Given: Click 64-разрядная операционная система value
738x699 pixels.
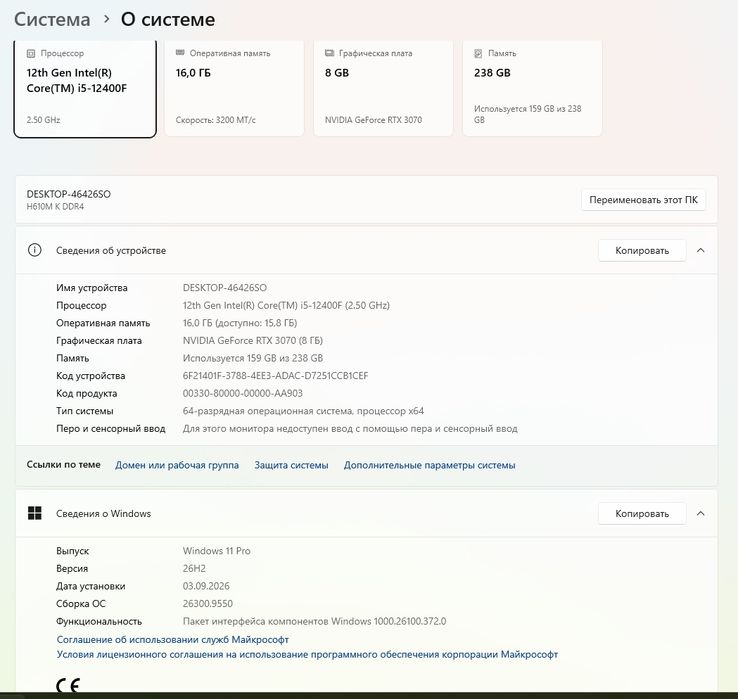Looking at the screenshot, I should 303,411.
